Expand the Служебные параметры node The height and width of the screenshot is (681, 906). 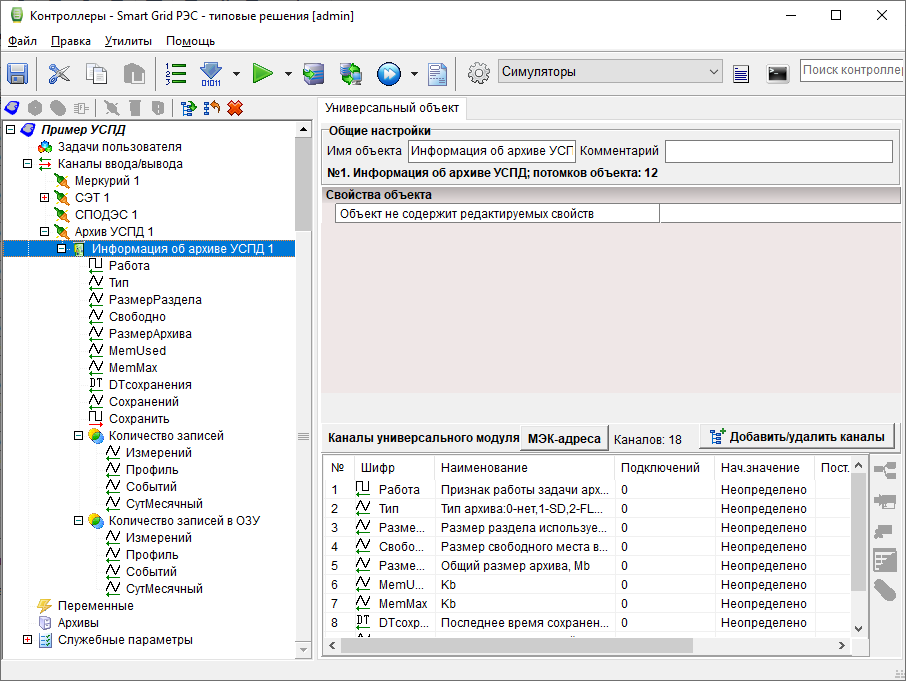pyautogui.click(x=27, y=640)
